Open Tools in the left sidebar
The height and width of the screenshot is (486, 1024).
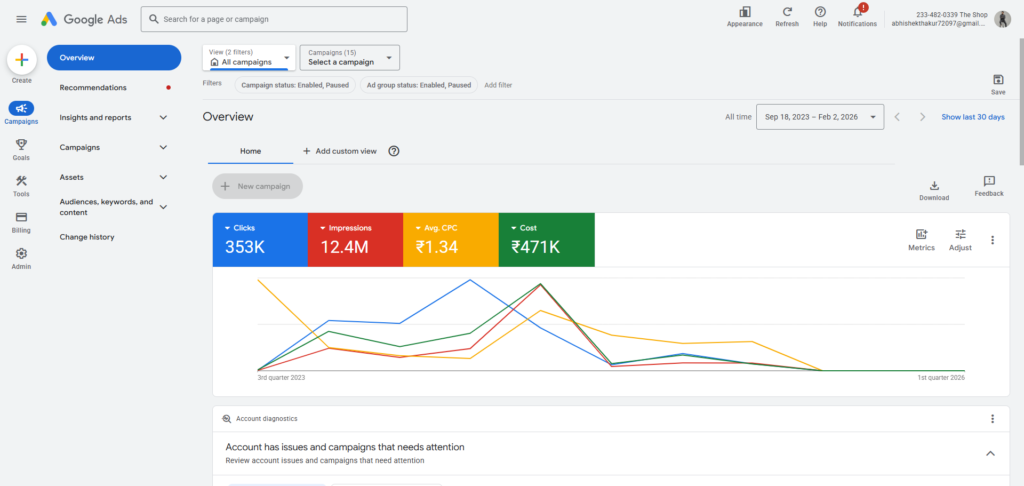(x=21, y=185)
